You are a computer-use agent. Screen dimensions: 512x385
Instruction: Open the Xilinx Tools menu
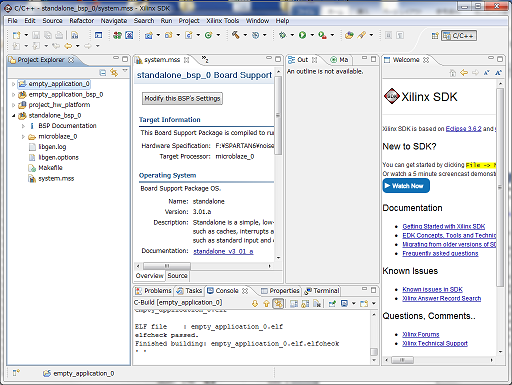point(222,21)
